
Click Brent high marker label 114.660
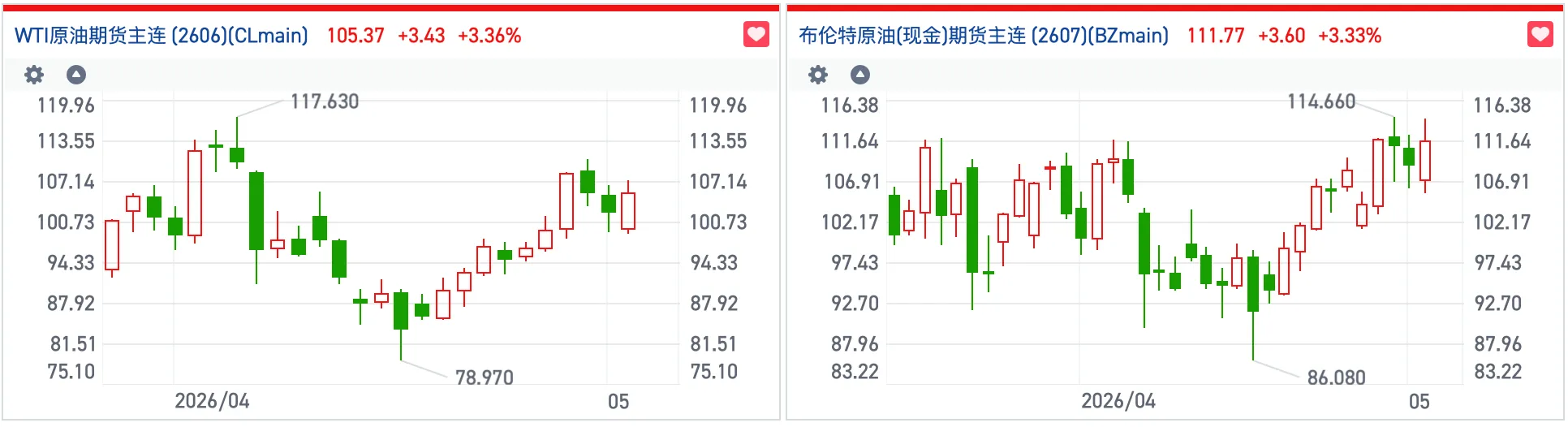(x=1321, y=101)
